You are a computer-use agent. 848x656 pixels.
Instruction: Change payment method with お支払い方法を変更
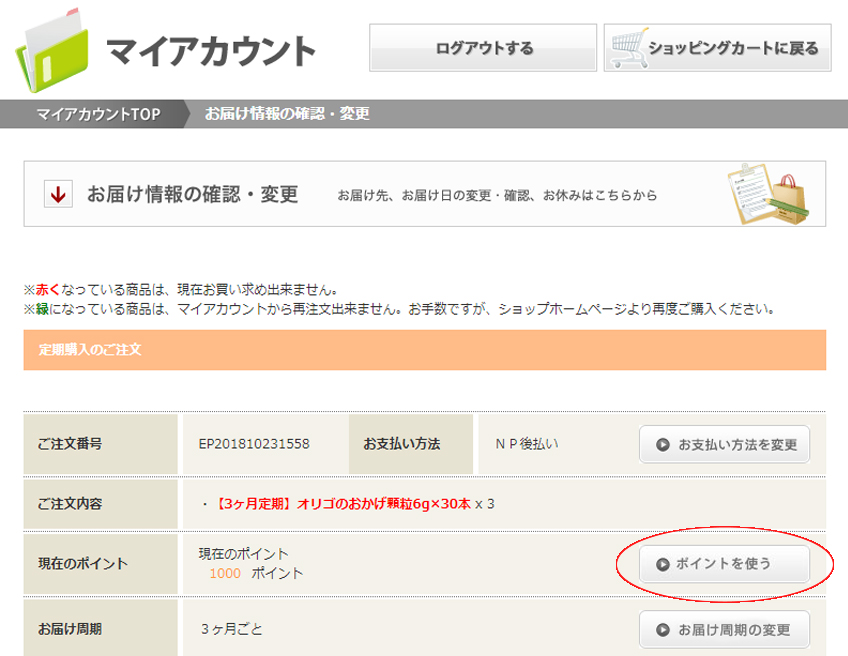(724, 445)
